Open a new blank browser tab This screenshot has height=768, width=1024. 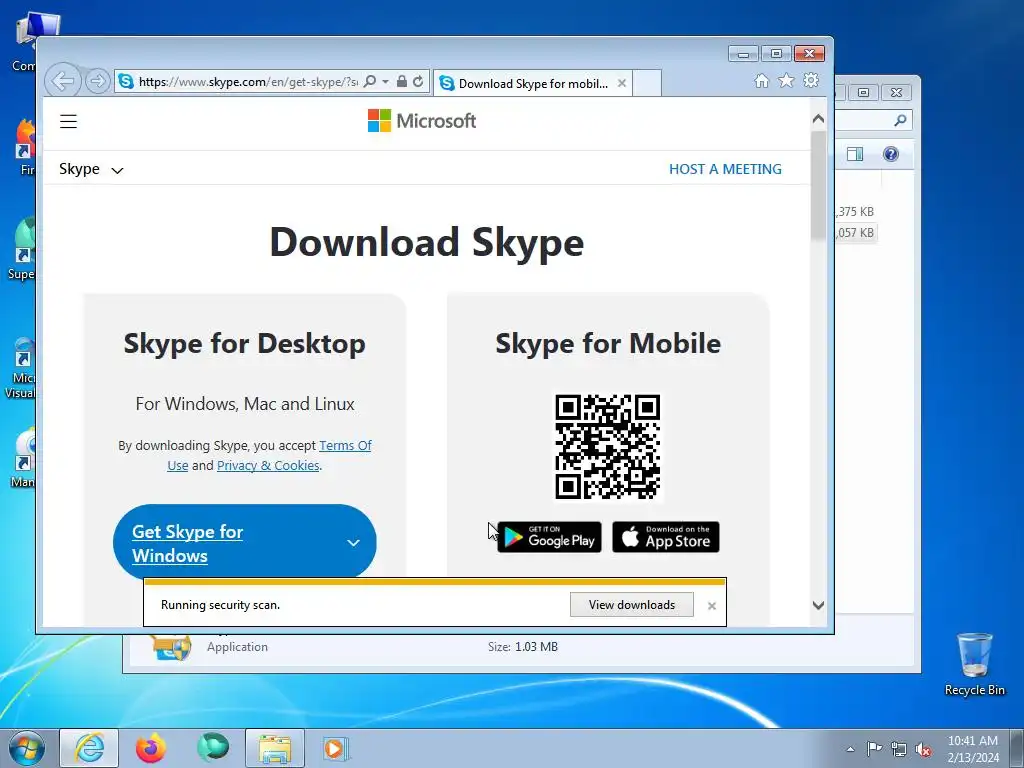point(647,84)
